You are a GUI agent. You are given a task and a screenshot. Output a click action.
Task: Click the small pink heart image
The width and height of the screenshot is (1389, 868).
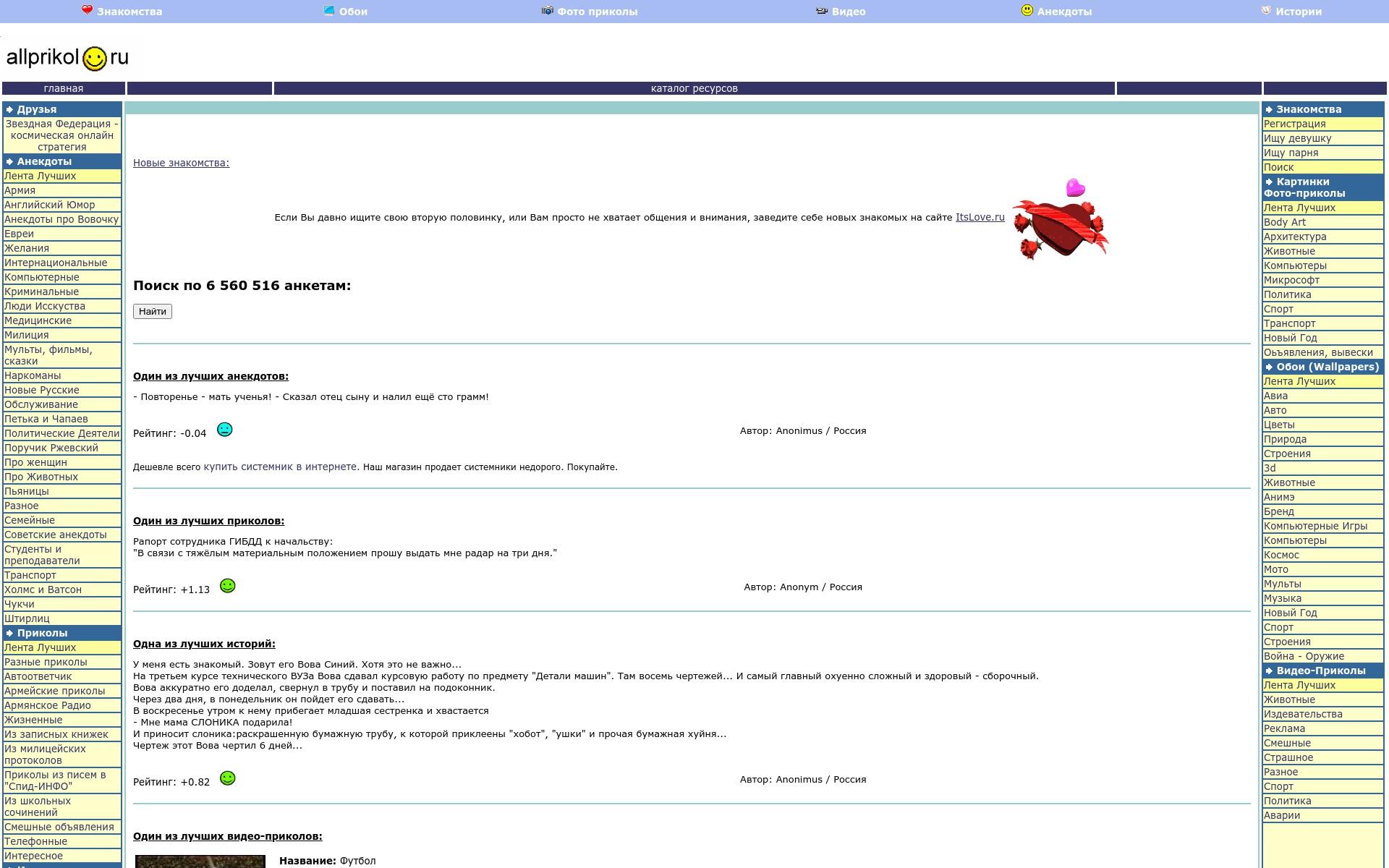click(x=1076, y=188)
